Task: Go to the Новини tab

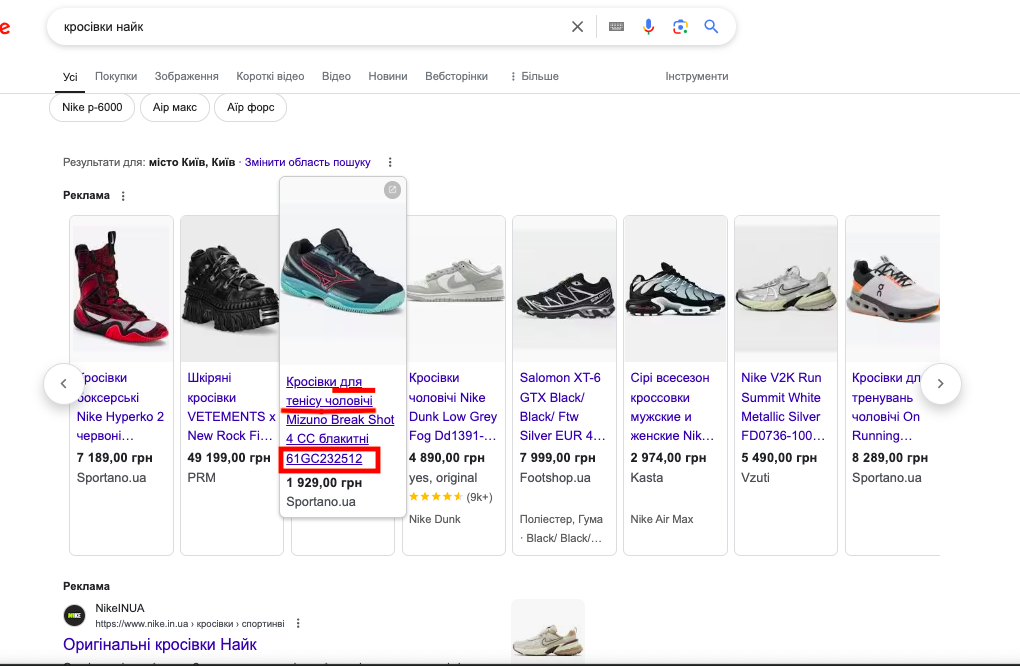Action: point(388,76)
